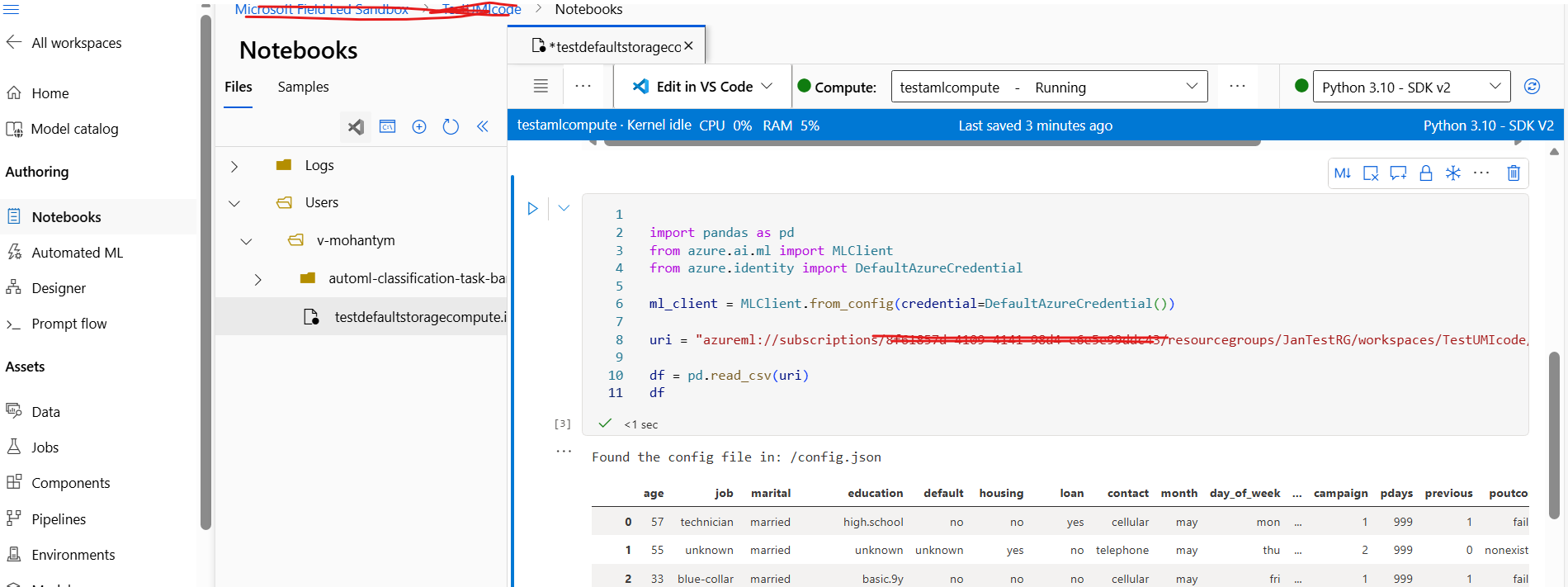Open the terminal from file toolbar
The width and height of the screenshot is (1568, 587).
pyautogui.click(x=387, y=126)
